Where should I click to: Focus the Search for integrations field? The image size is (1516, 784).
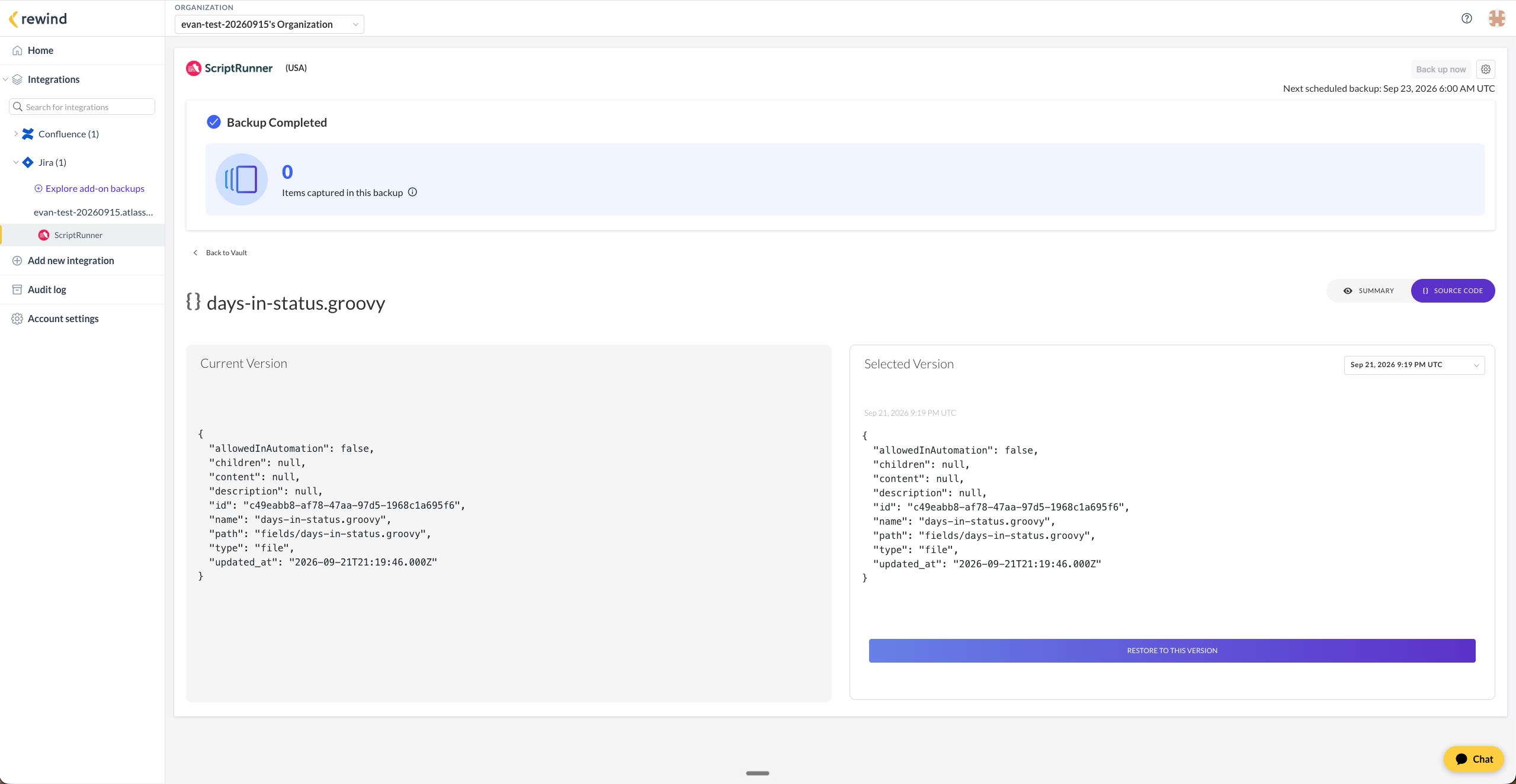click(82, 107)
